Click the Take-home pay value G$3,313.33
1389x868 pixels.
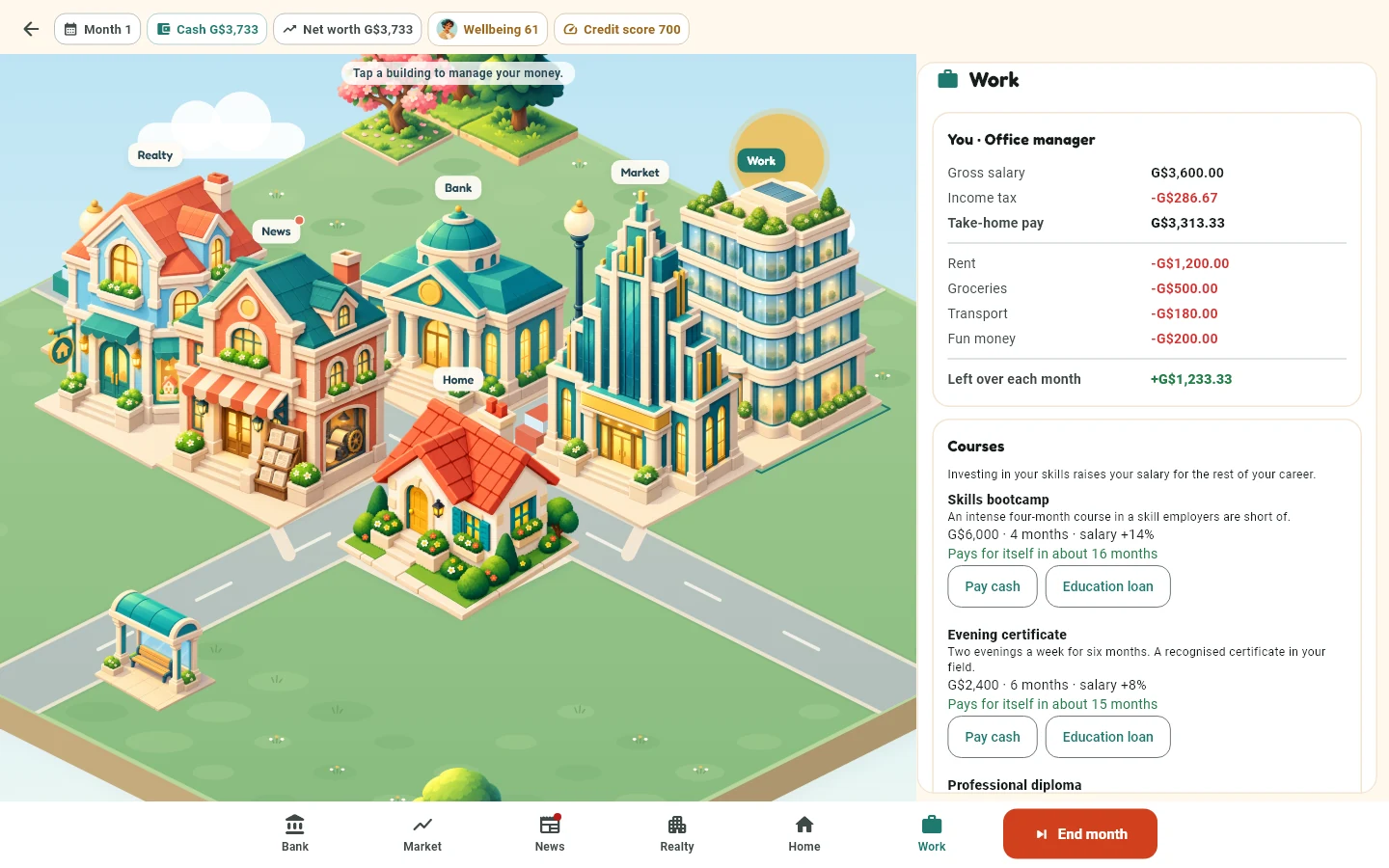[1187, 223]
